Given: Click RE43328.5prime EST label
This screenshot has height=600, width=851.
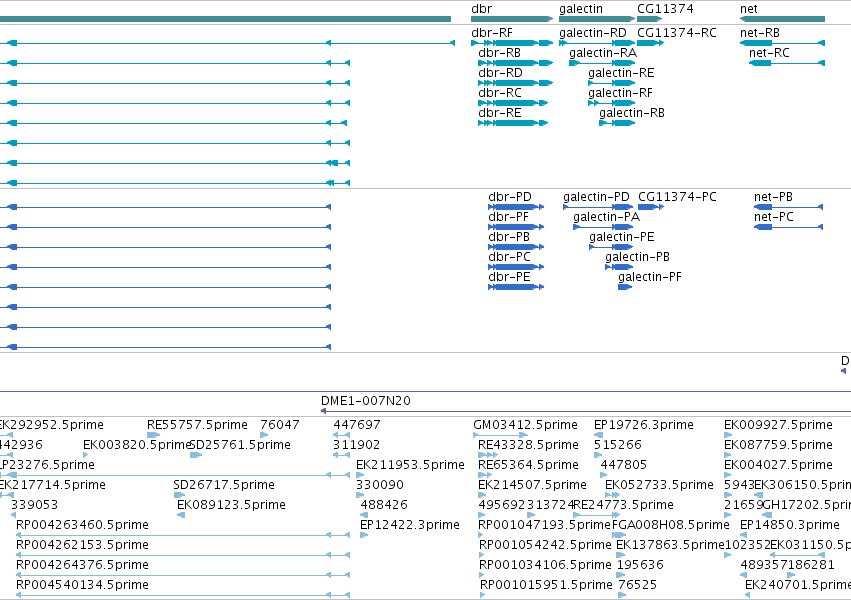Looking at the screenshot, I should point(528,445).
